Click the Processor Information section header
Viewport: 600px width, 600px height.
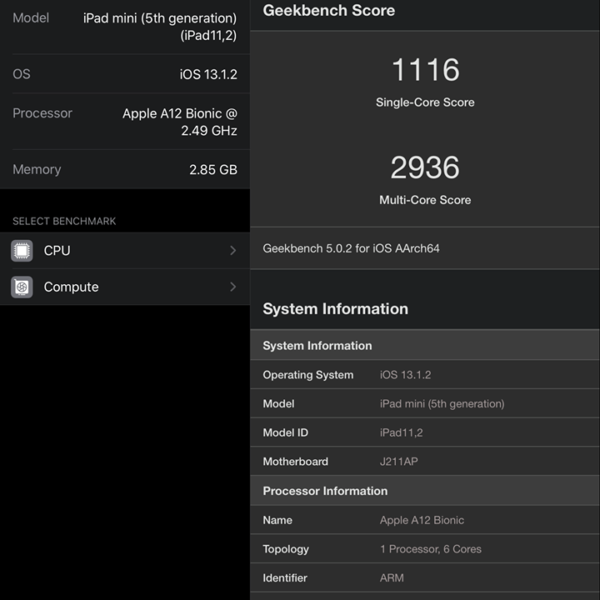coord(325,491)
